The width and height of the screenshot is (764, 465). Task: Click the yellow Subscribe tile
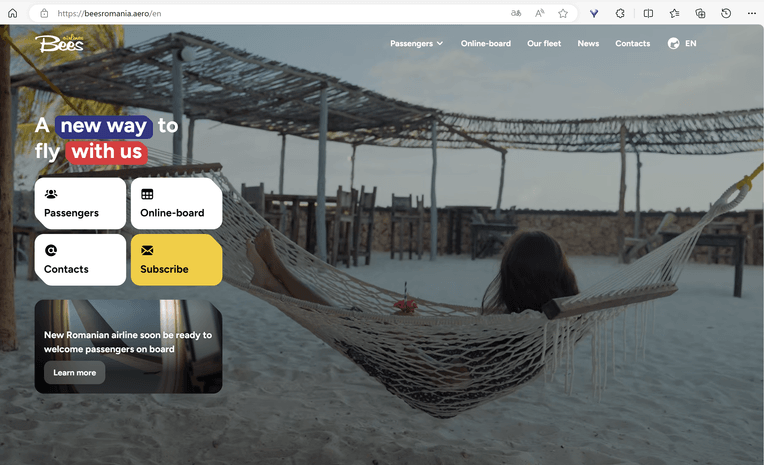[176, 260]
